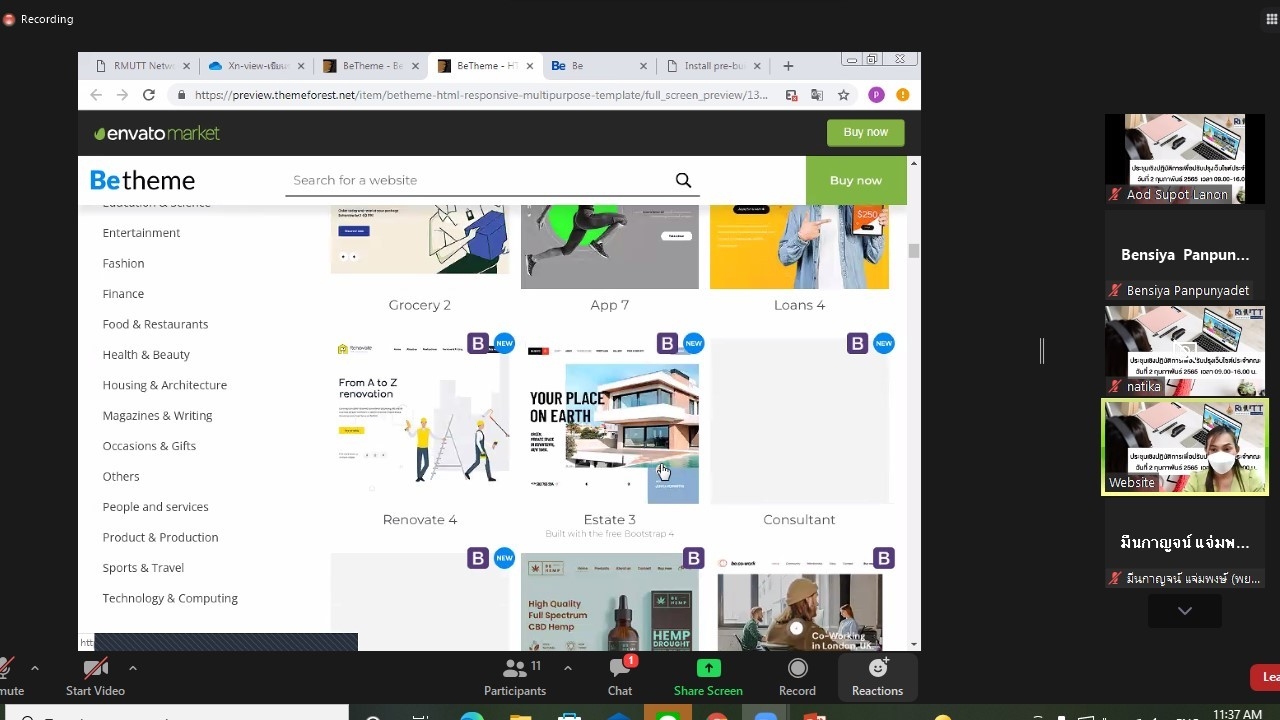Select Occasions & Gifts category
The height and width of the screenshot is (720, 1280).
149,446
